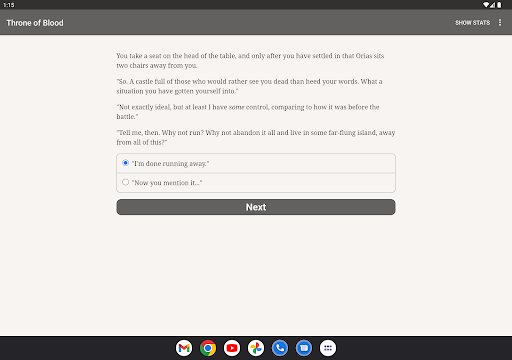Open Google Photos from the dock
The image size is (512, 360).
256,348
